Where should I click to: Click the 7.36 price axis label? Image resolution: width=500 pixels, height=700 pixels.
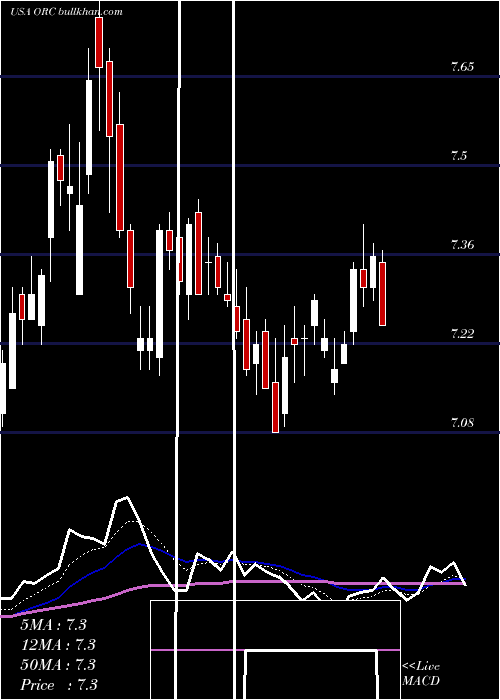coord(462,245)
